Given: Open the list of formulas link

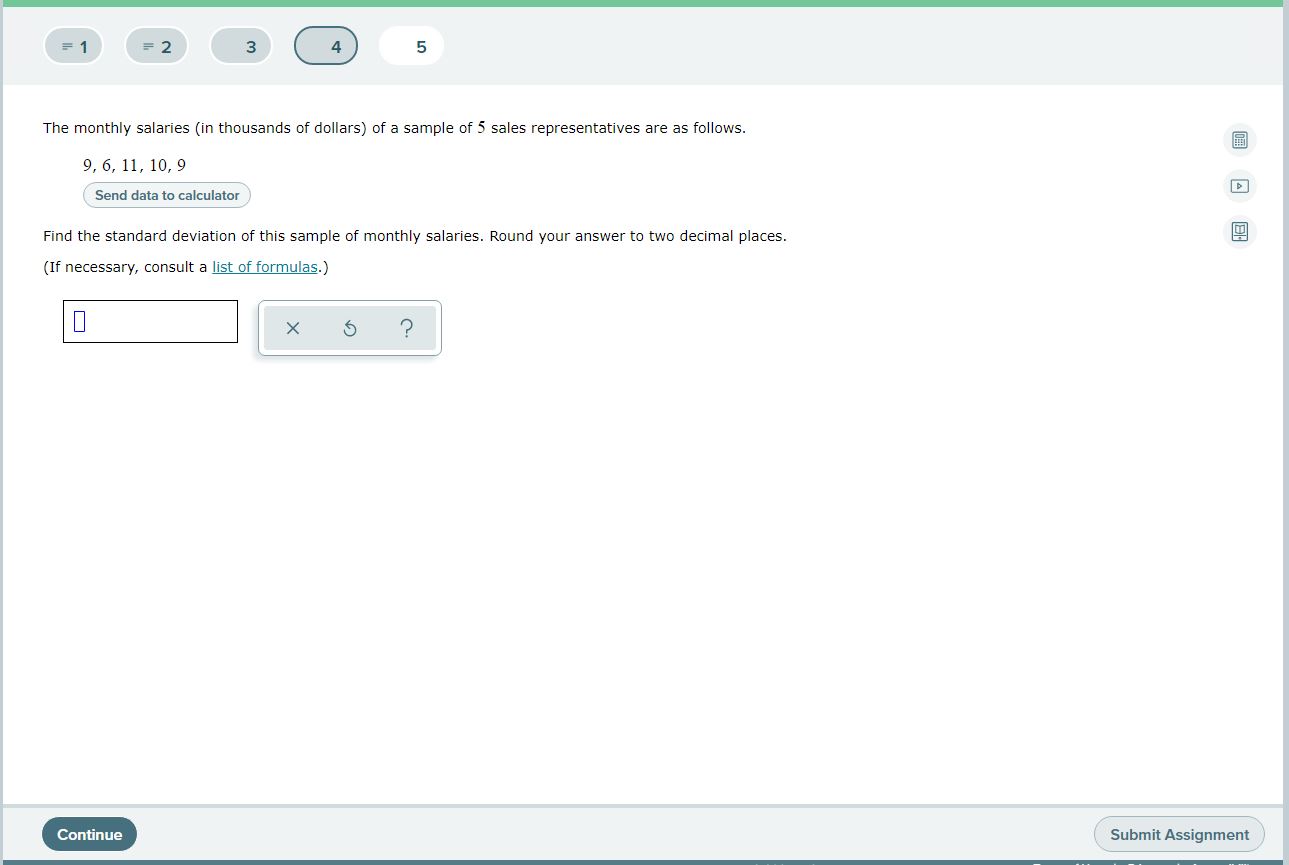Looking at the screenshot, I should (264, 266).
